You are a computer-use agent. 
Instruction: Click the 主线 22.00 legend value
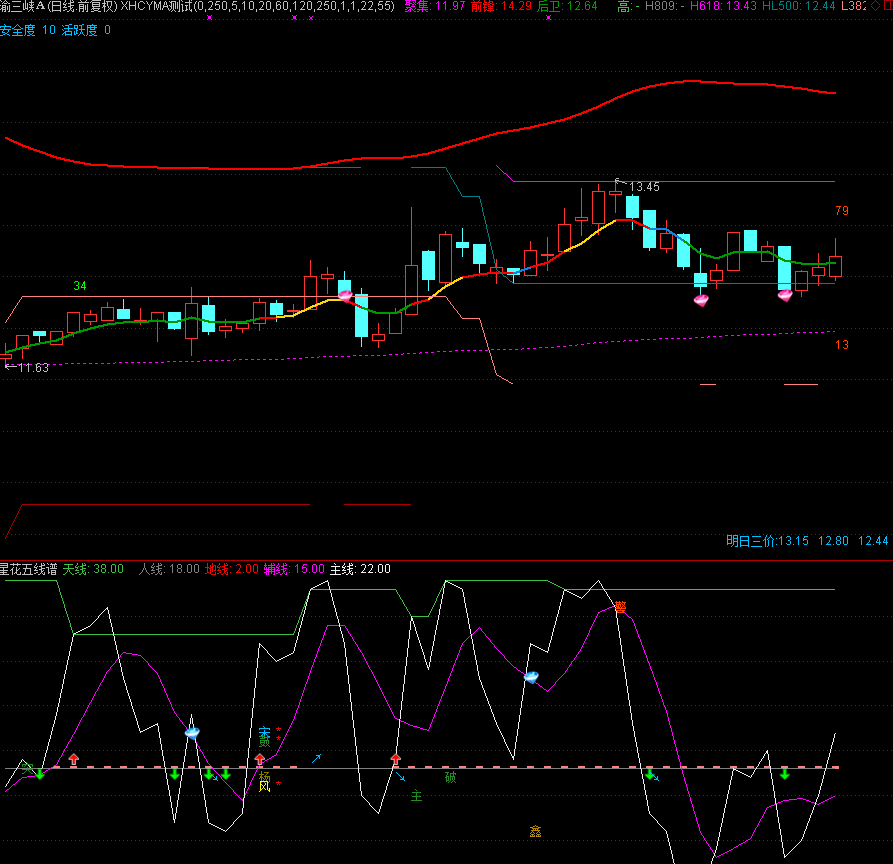360,569
